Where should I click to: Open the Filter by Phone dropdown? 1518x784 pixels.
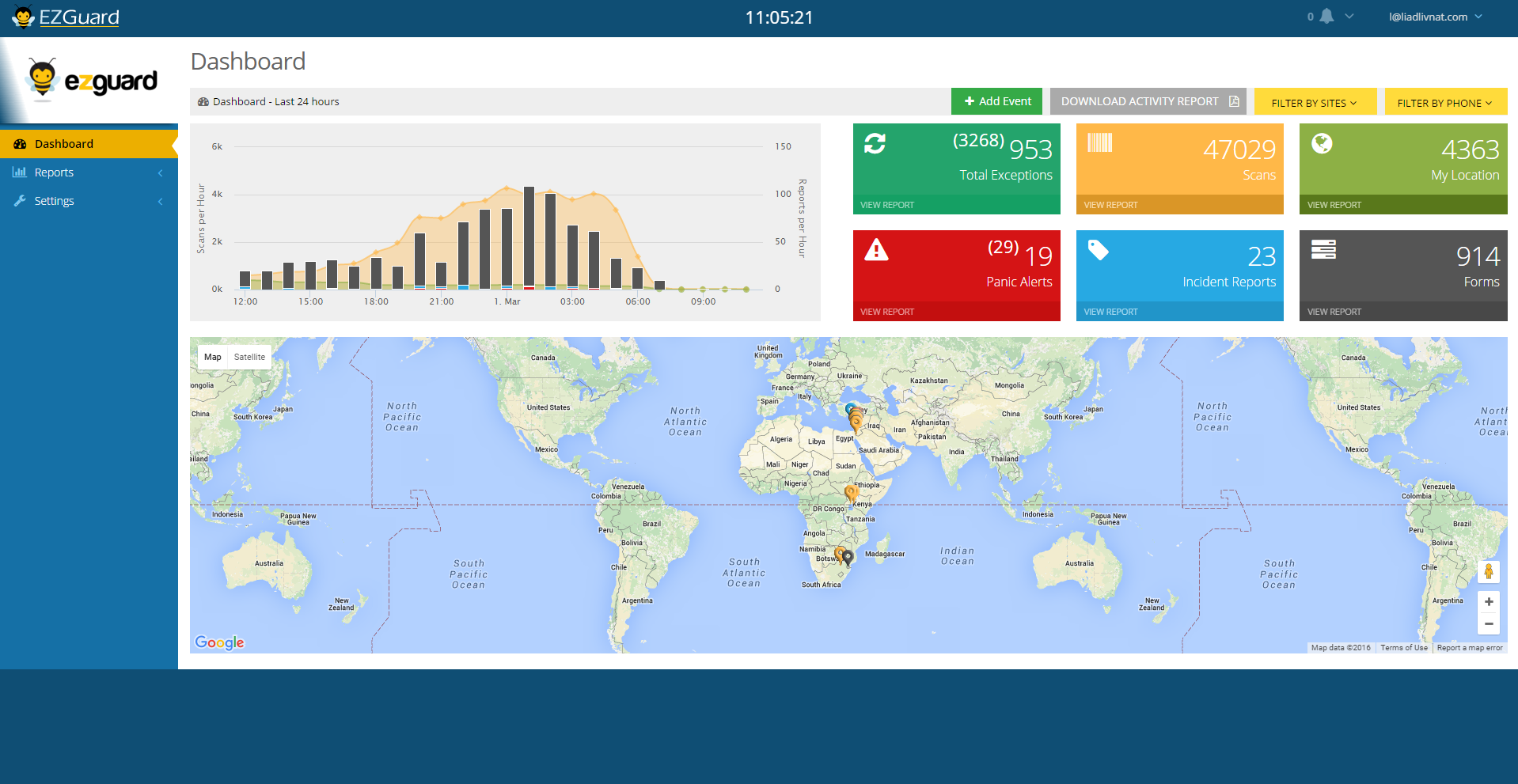(1445, 102)
